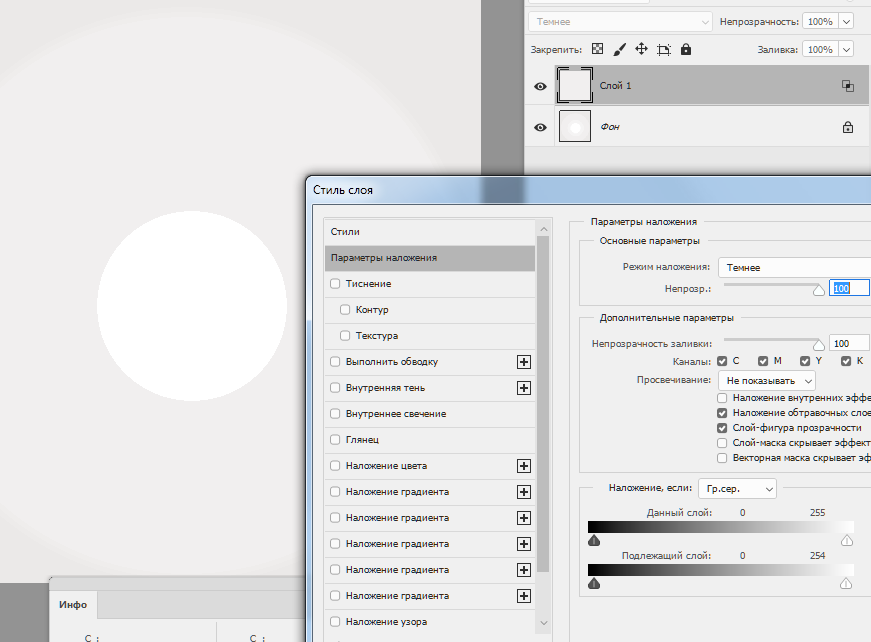Screen dimensions: 871x642
Task: Open Заливка percentage dropdown arrow
Action: 846,49
